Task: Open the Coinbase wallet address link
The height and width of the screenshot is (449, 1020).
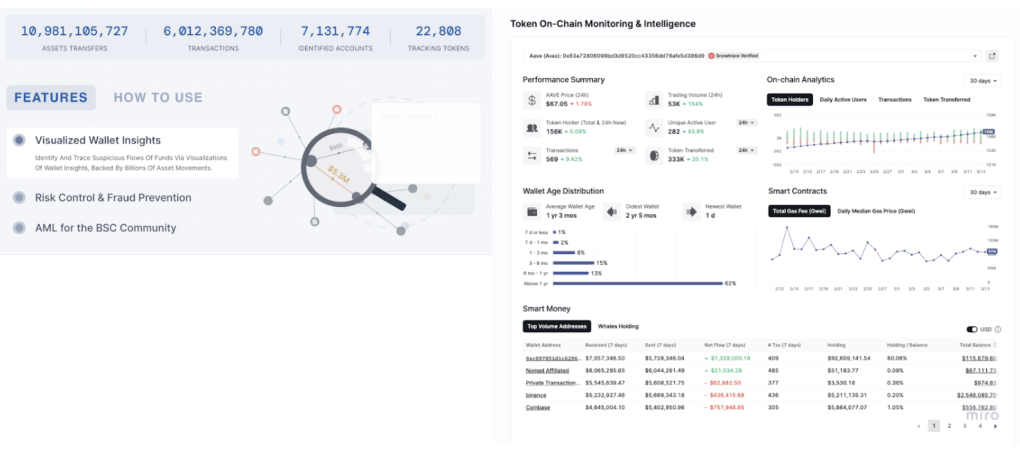Action: click(x=539, y=407)
